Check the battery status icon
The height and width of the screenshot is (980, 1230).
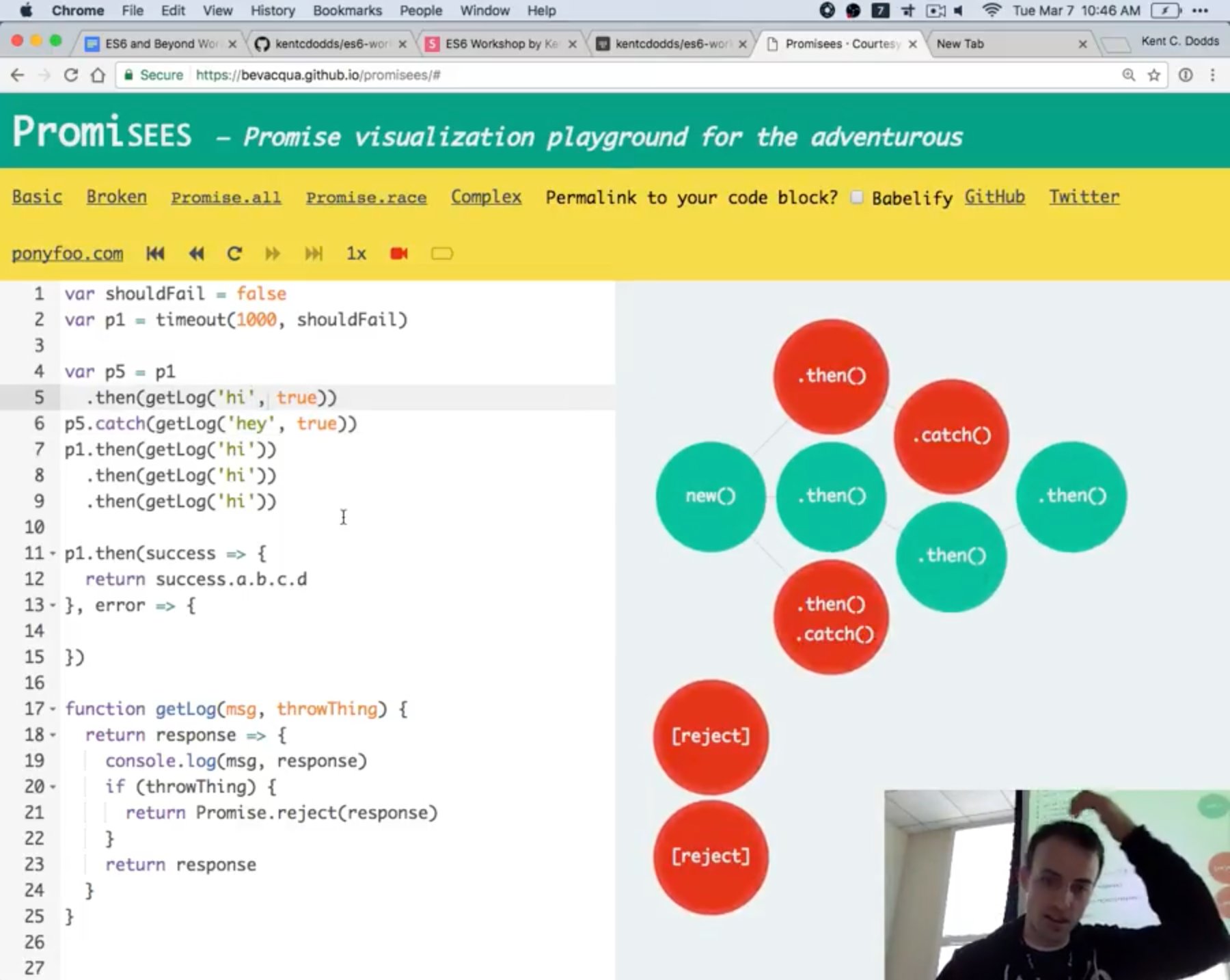pos(1166,10)
